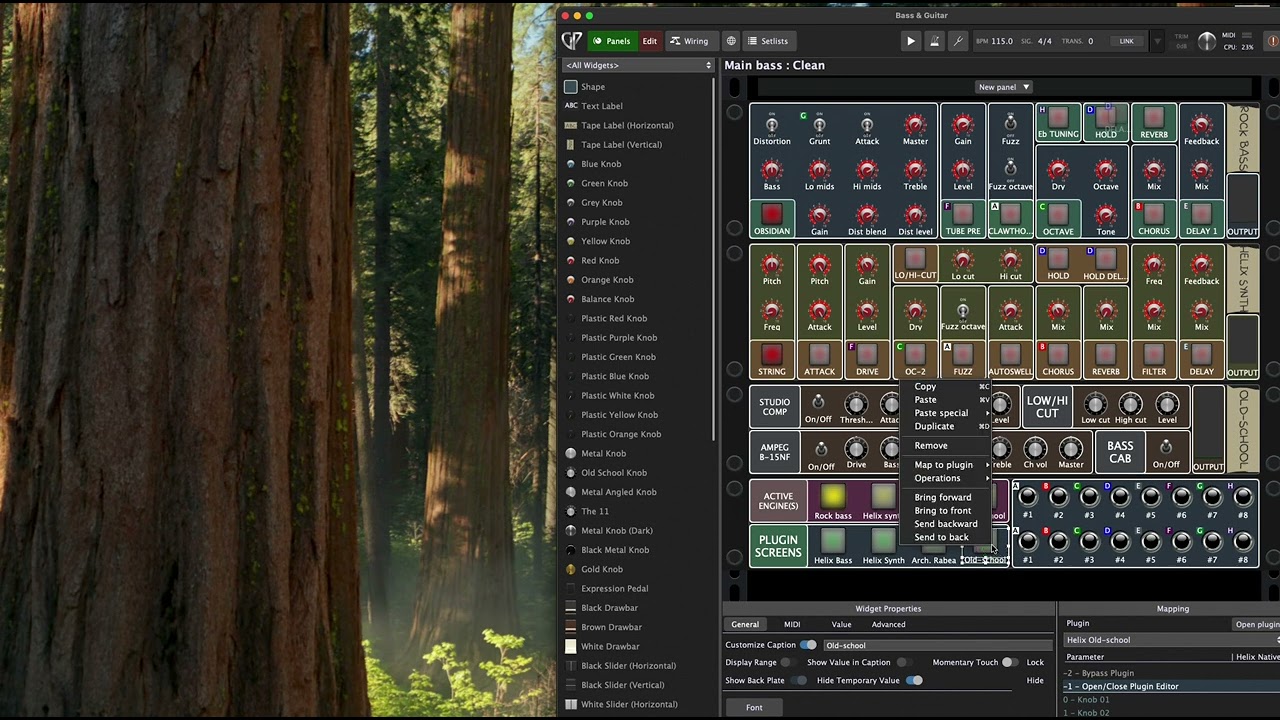Expand the New panel dropdown
The image size is (1280, 720).
(1003, 87)
